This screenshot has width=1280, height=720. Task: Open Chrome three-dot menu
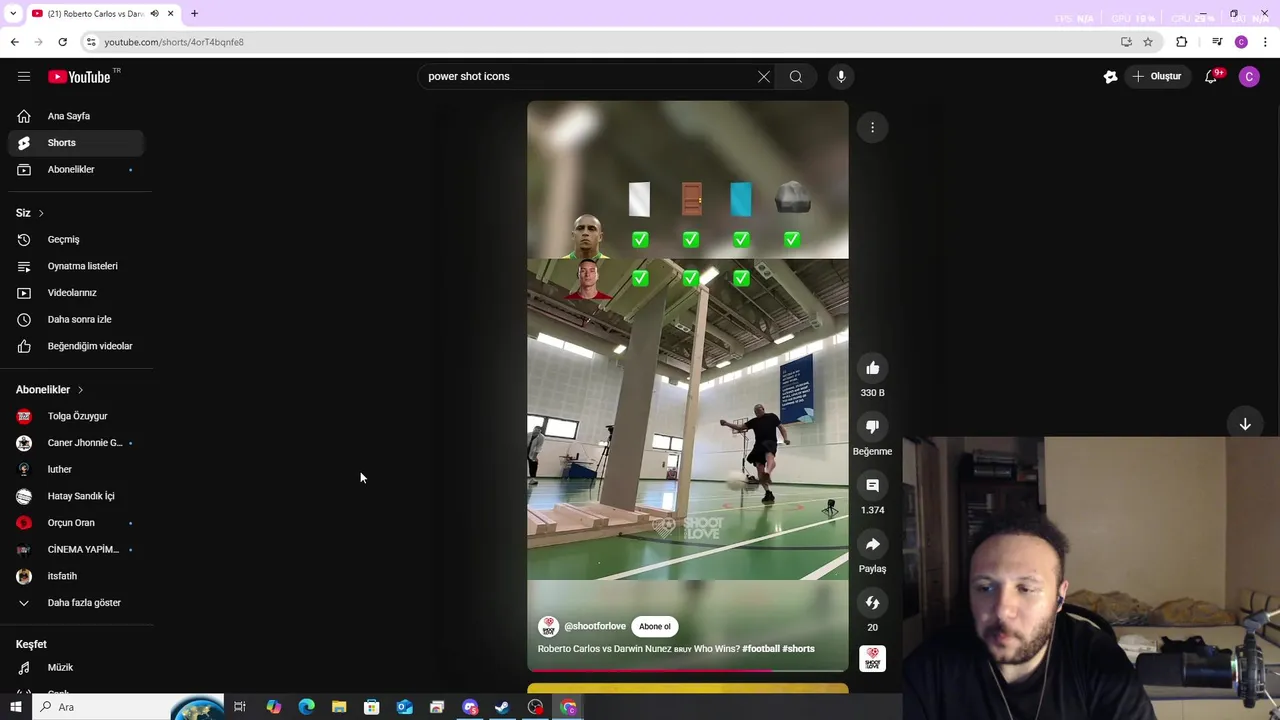1265,42
